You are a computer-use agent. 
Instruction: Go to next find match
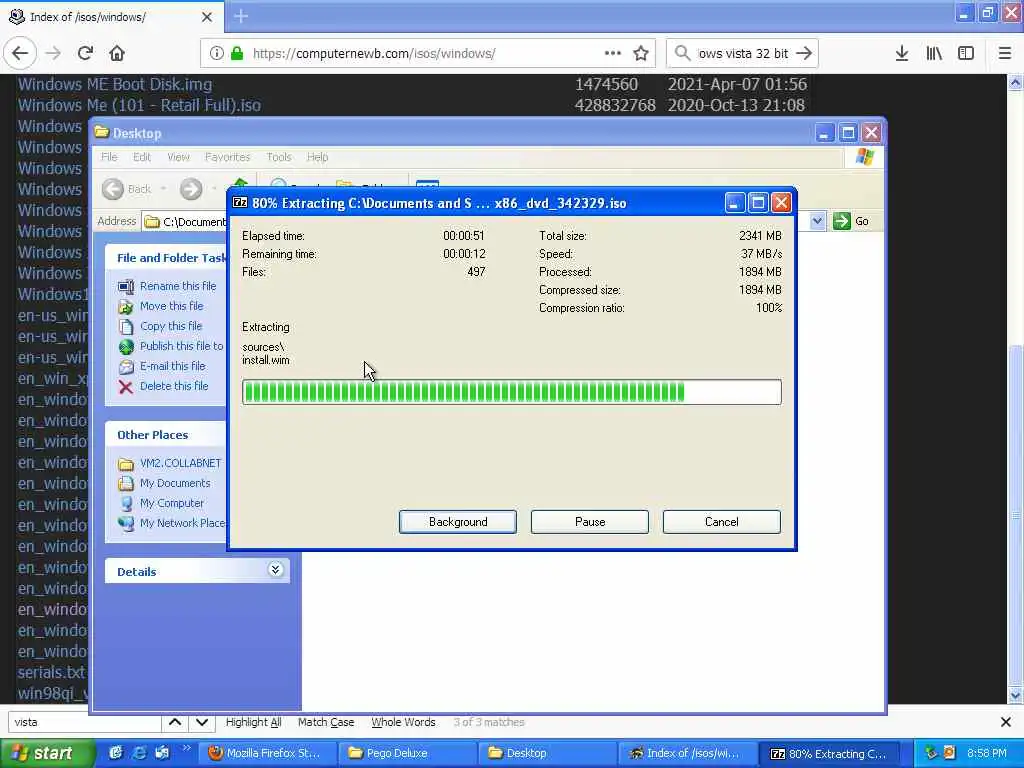[x=202, y=722]
